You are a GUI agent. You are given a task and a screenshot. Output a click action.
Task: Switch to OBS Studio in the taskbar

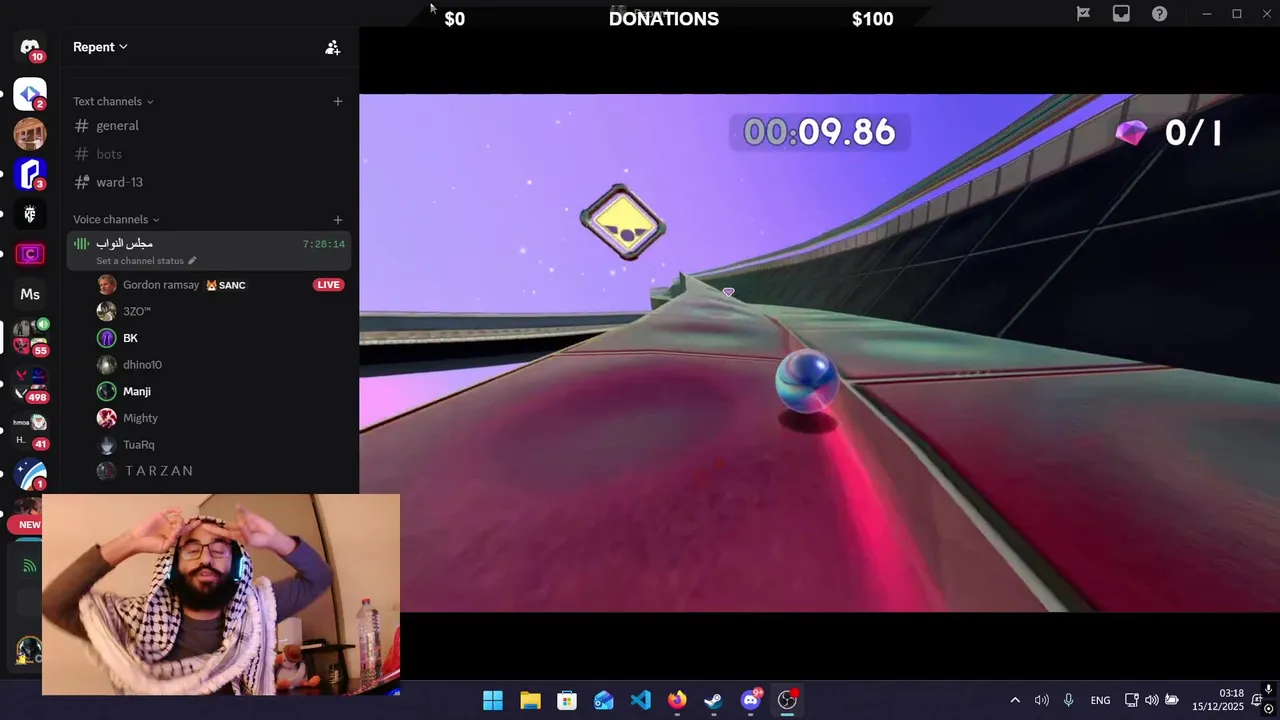pos(788,700)
